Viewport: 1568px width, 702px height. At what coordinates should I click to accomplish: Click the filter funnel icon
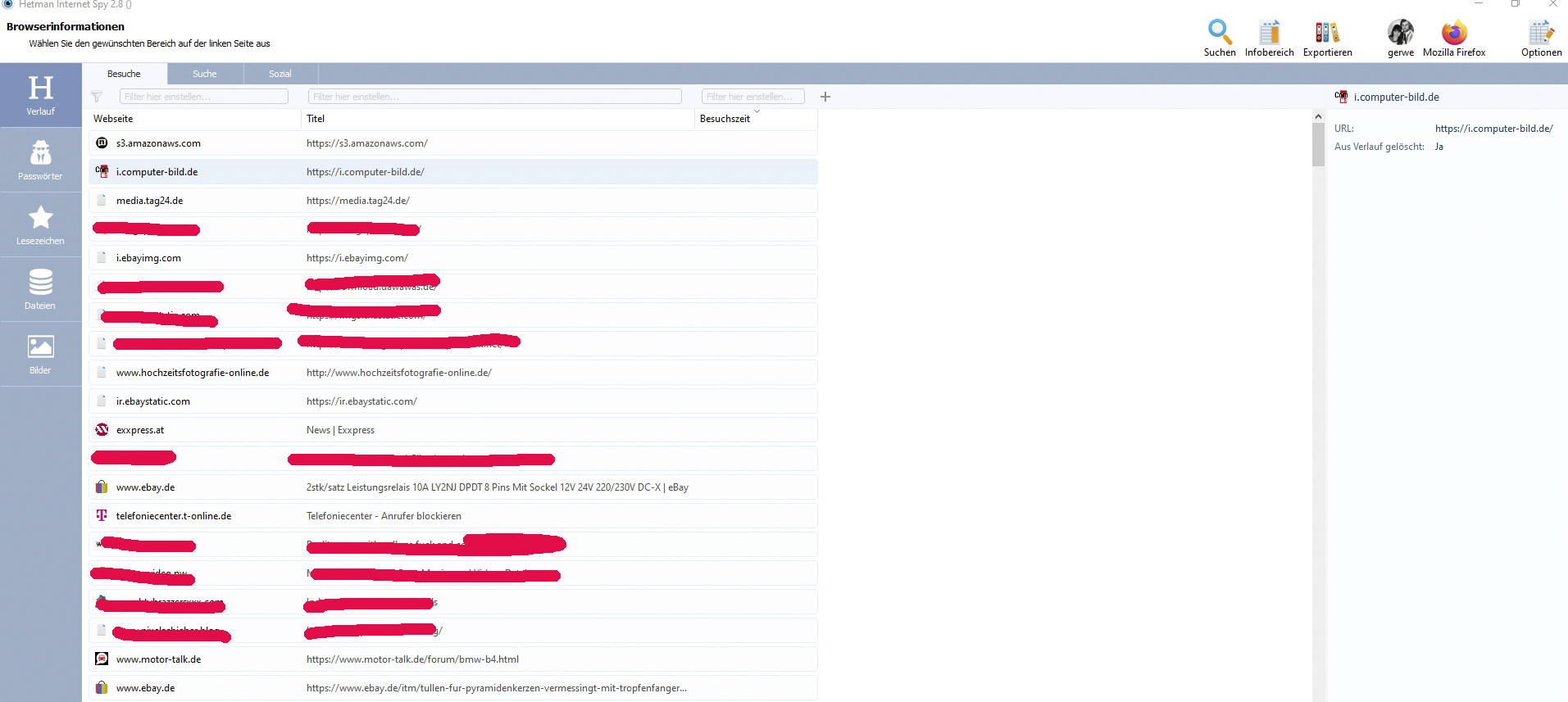coord(97,97)
